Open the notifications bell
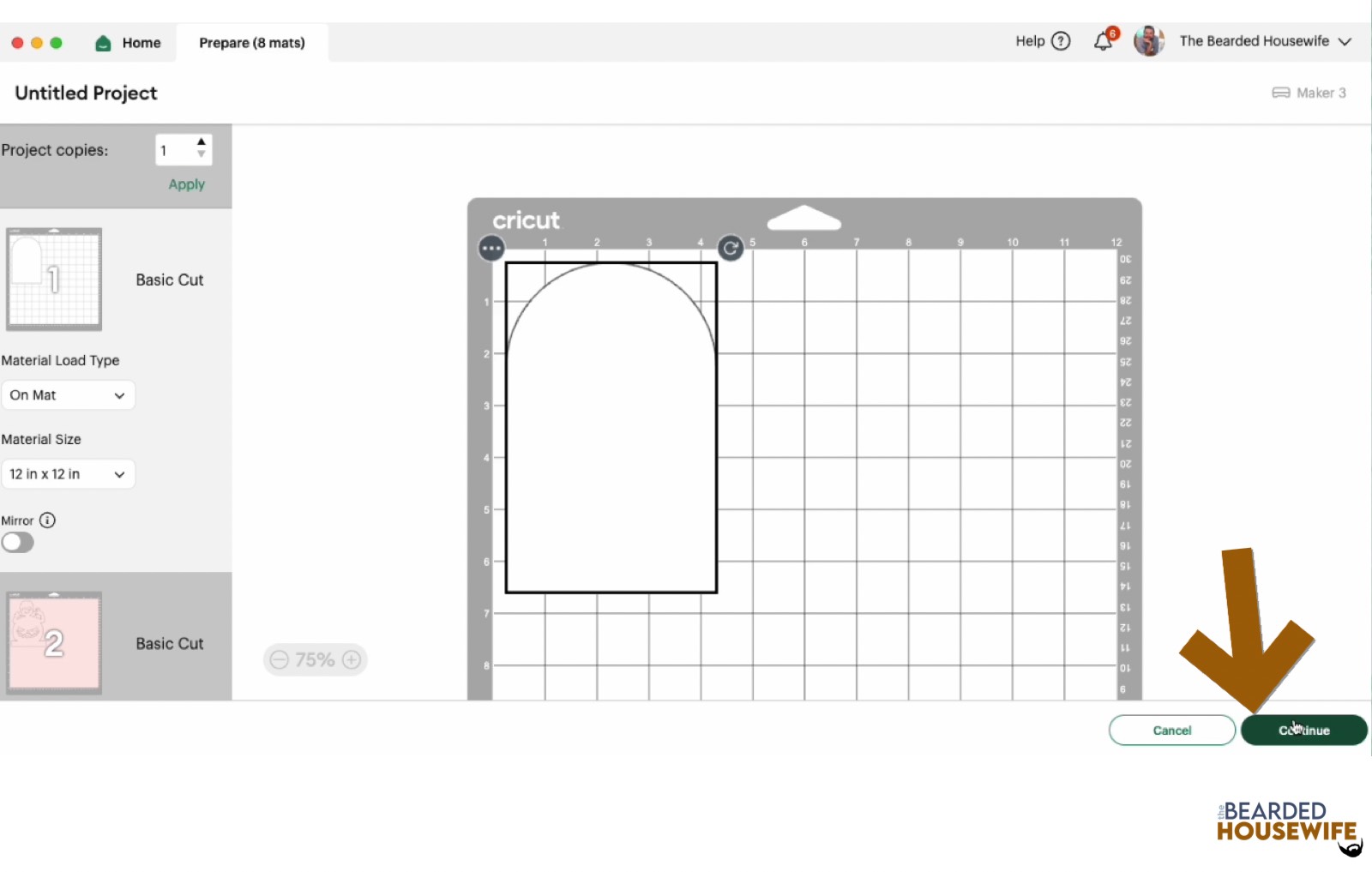 (x=1103, y=41)
